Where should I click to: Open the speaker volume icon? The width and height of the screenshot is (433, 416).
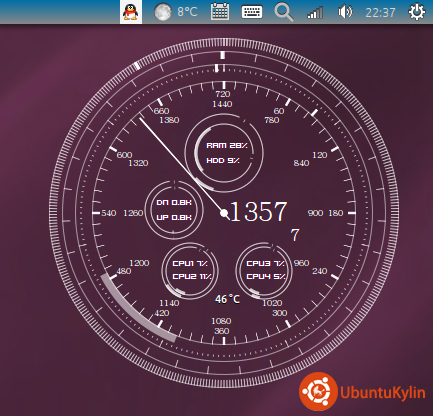[x=345, y=12]
